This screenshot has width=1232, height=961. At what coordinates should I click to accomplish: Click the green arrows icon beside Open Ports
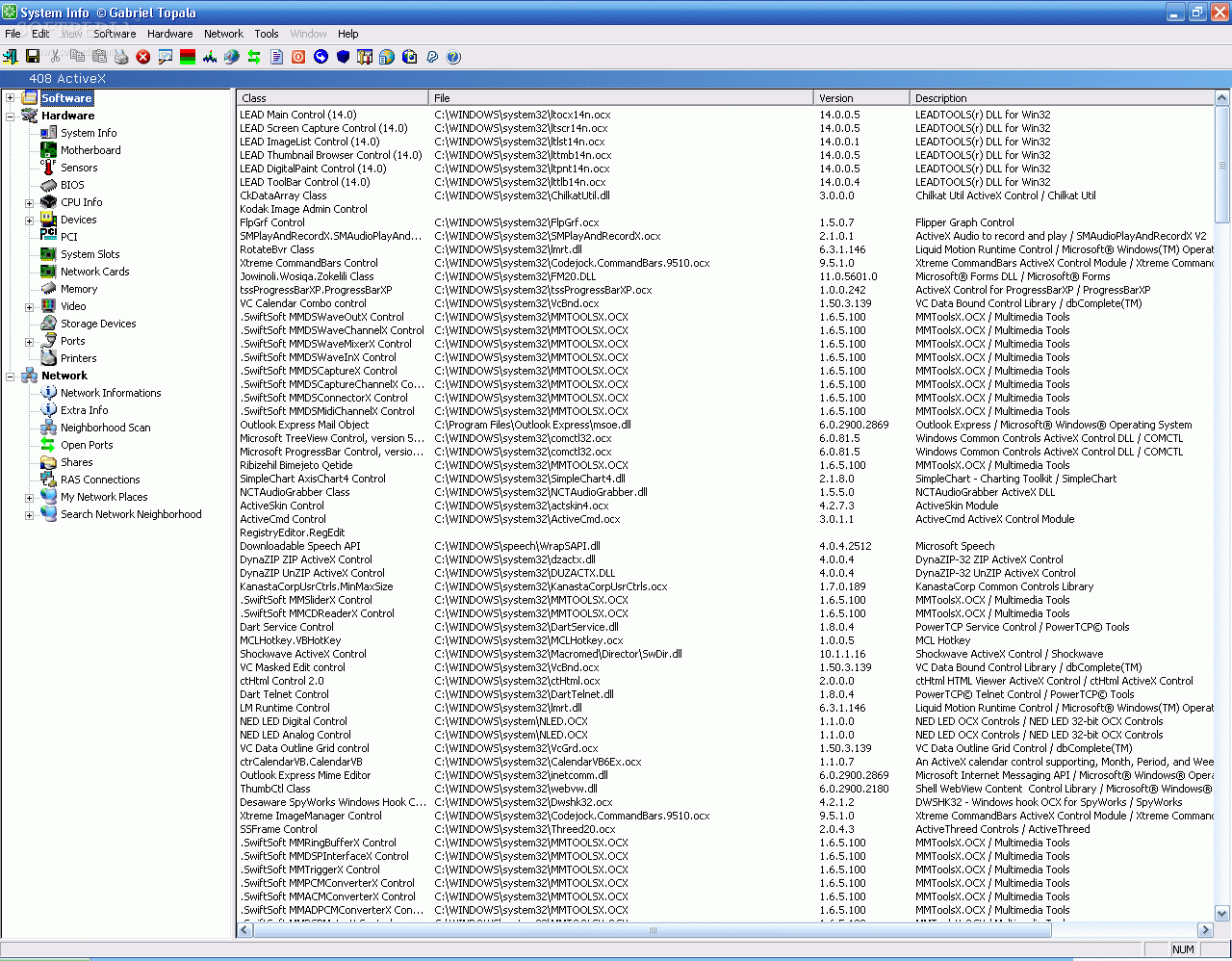pos(48,445)
